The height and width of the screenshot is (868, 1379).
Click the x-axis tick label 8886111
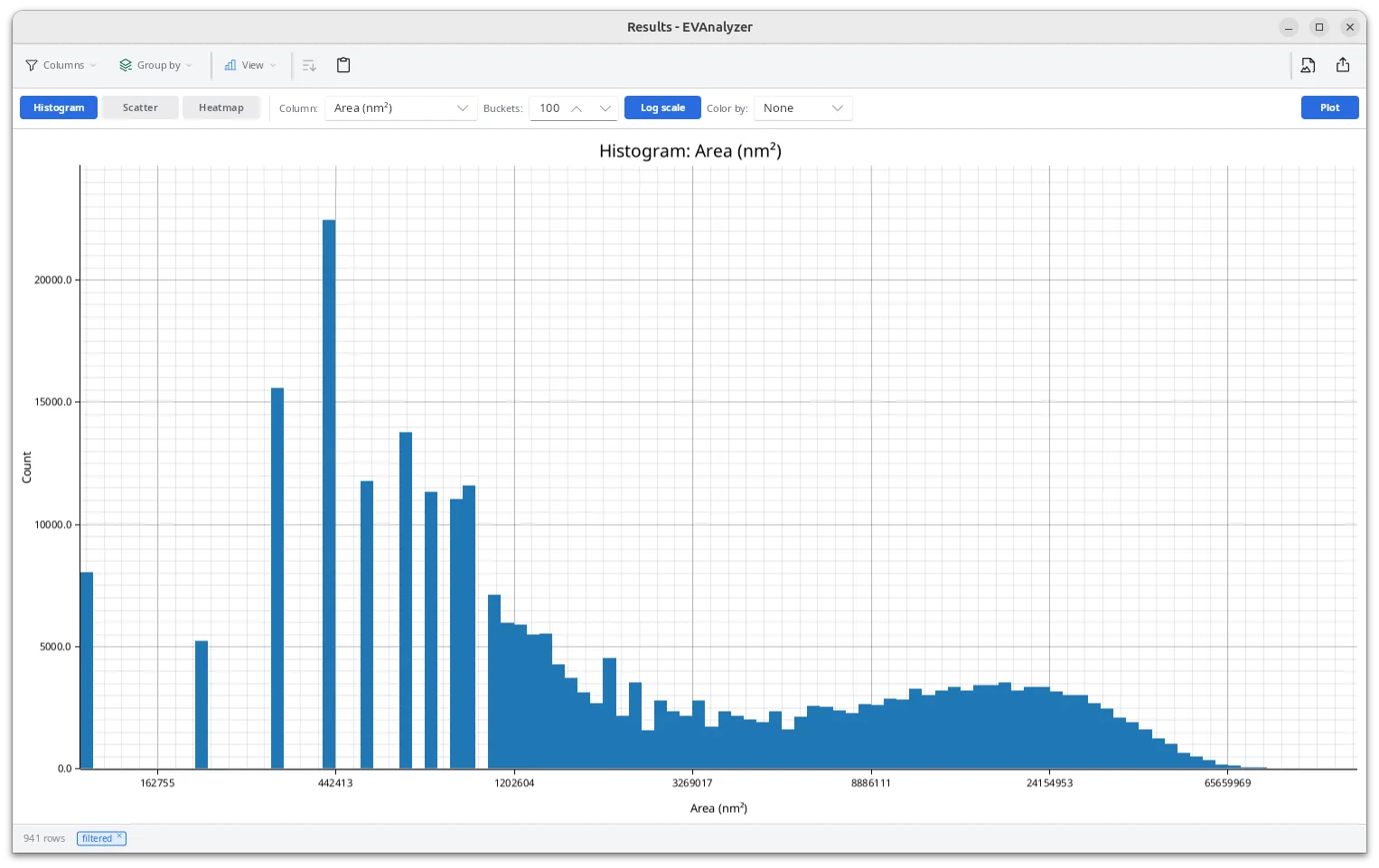coord(871,783)
